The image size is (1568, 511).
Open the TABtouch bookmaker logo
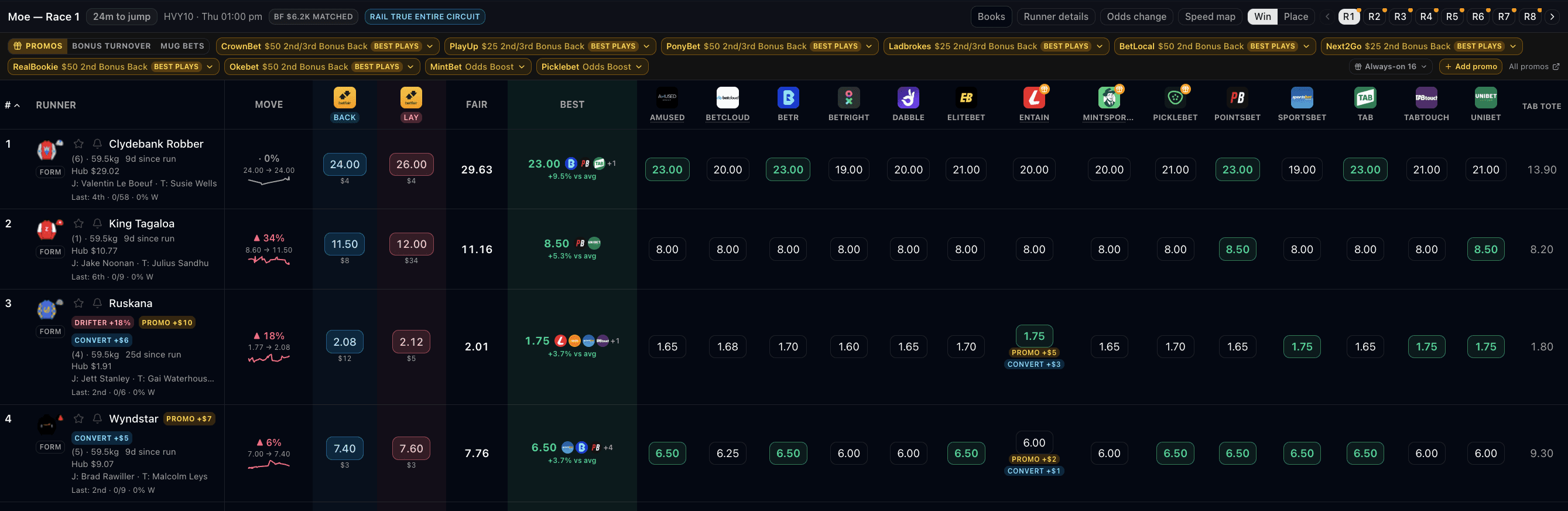tap(1426, 97)
